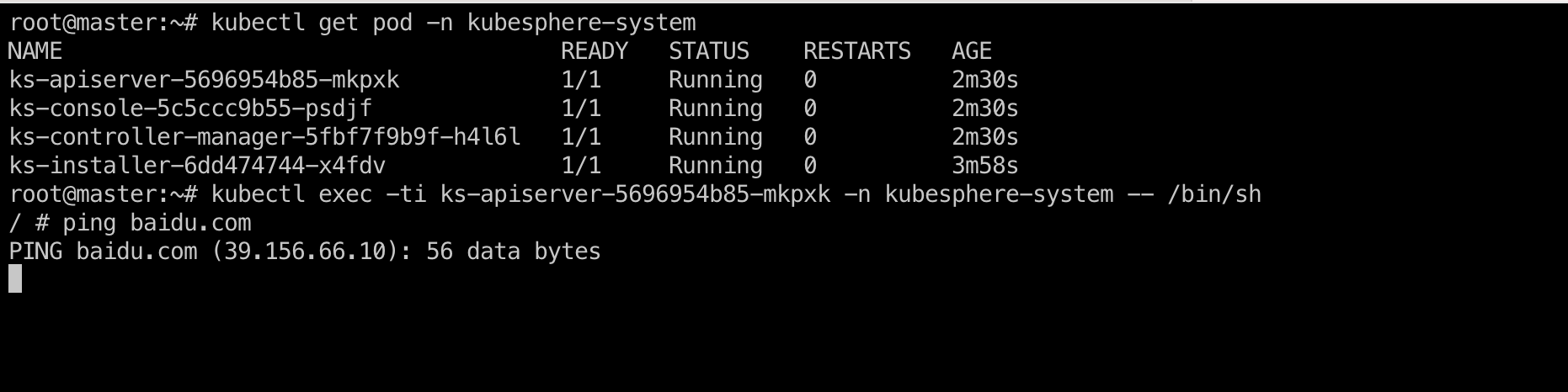Click the ks-apiserver-5696954b85-mkpxk pod name

pos(204,80)
